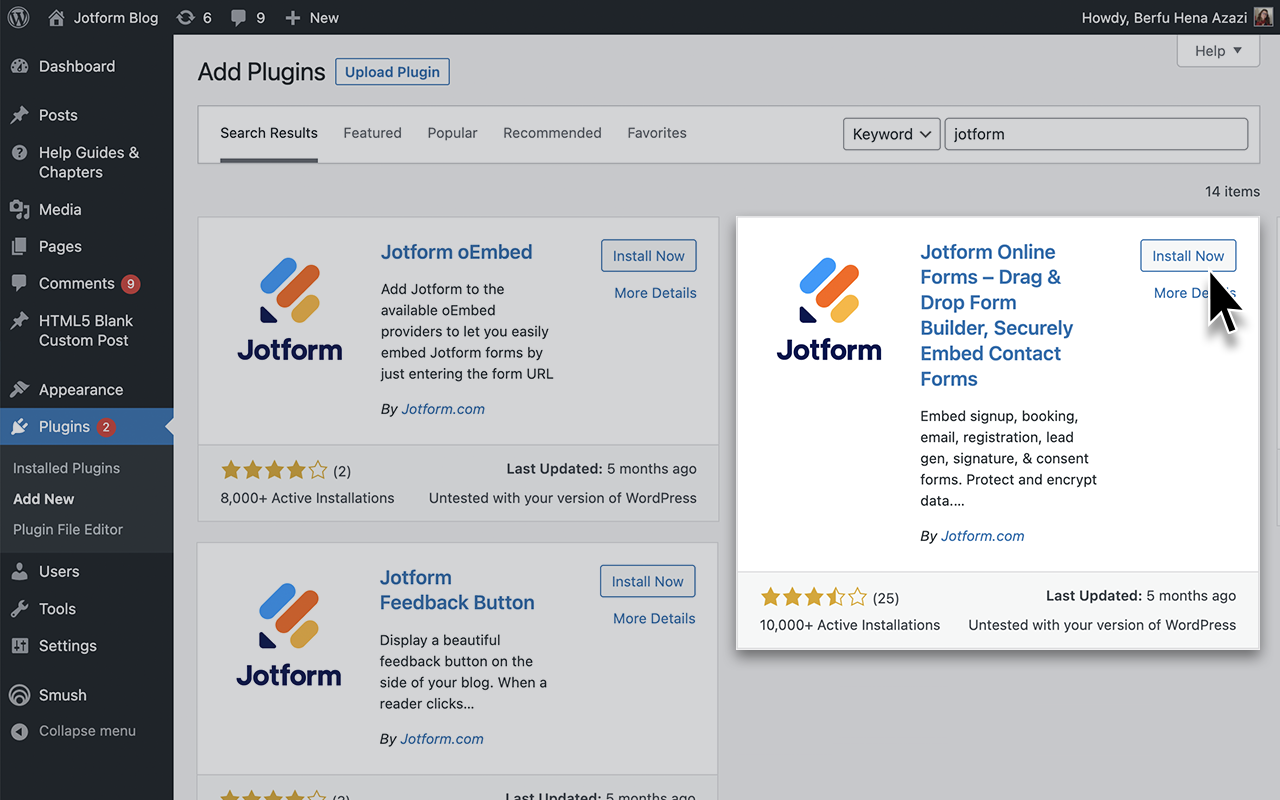
Task: Open the Help dropdown
Action: tap(1217, 50)
